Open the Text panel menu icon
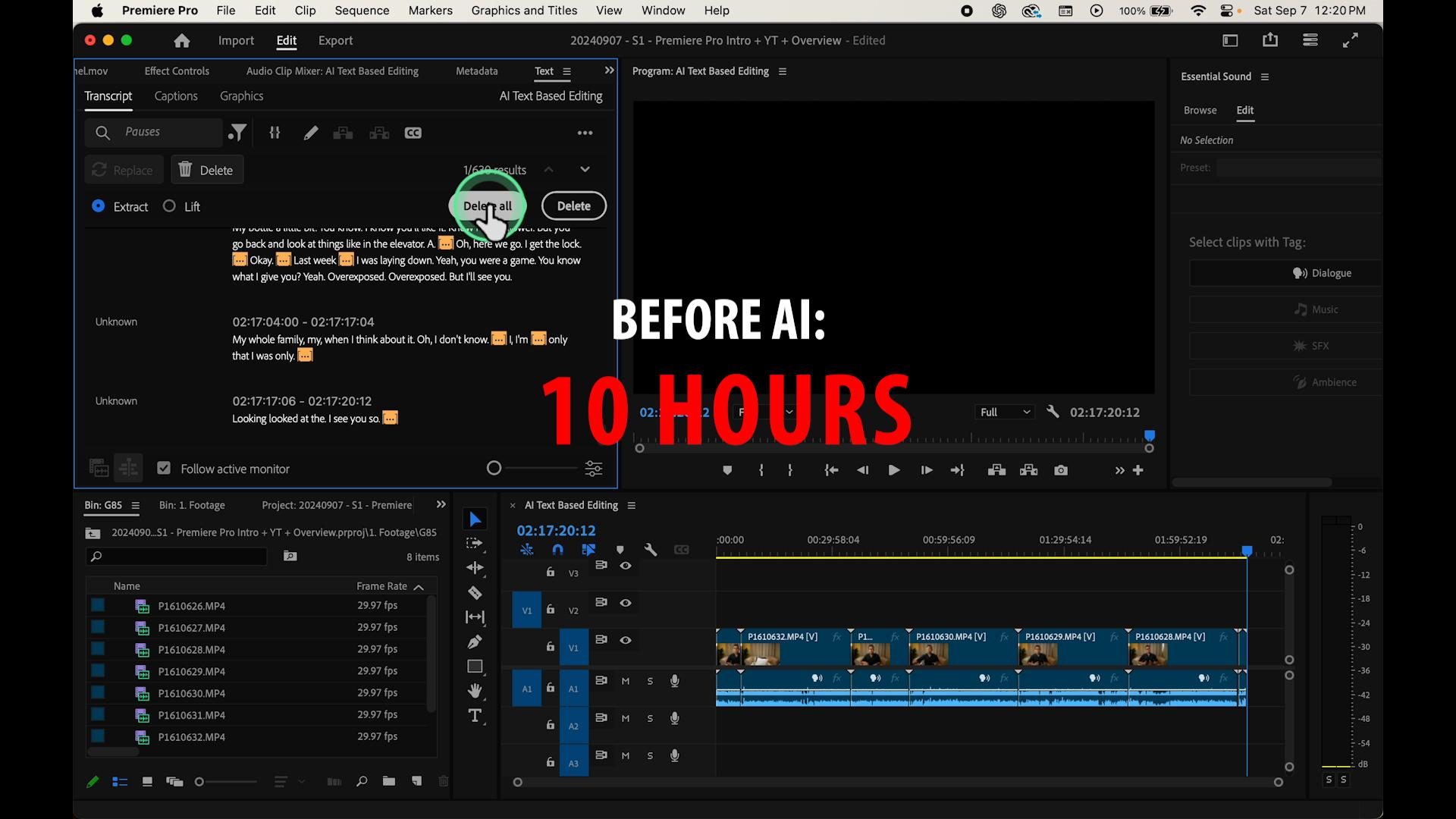The height and width of the screenshot is (819, 1456). 566,71
